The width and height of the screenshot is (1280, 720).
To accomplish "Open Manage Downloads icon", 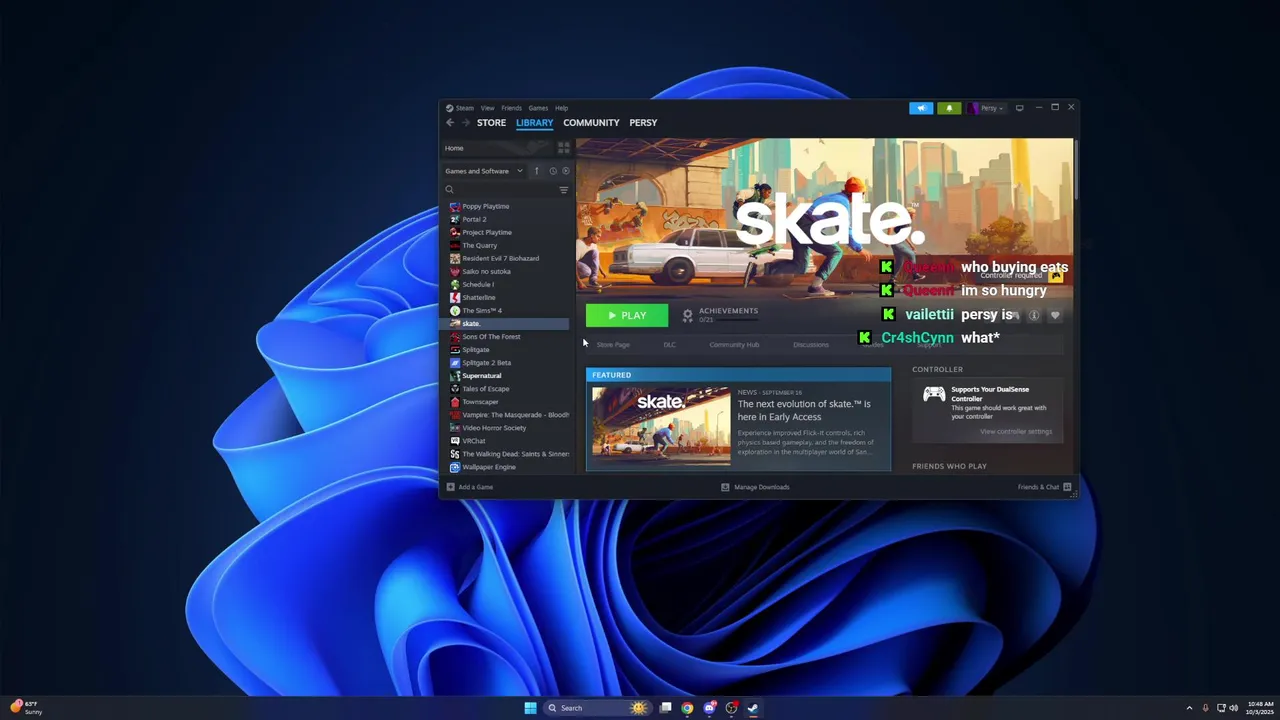I will tap(725, 487).
